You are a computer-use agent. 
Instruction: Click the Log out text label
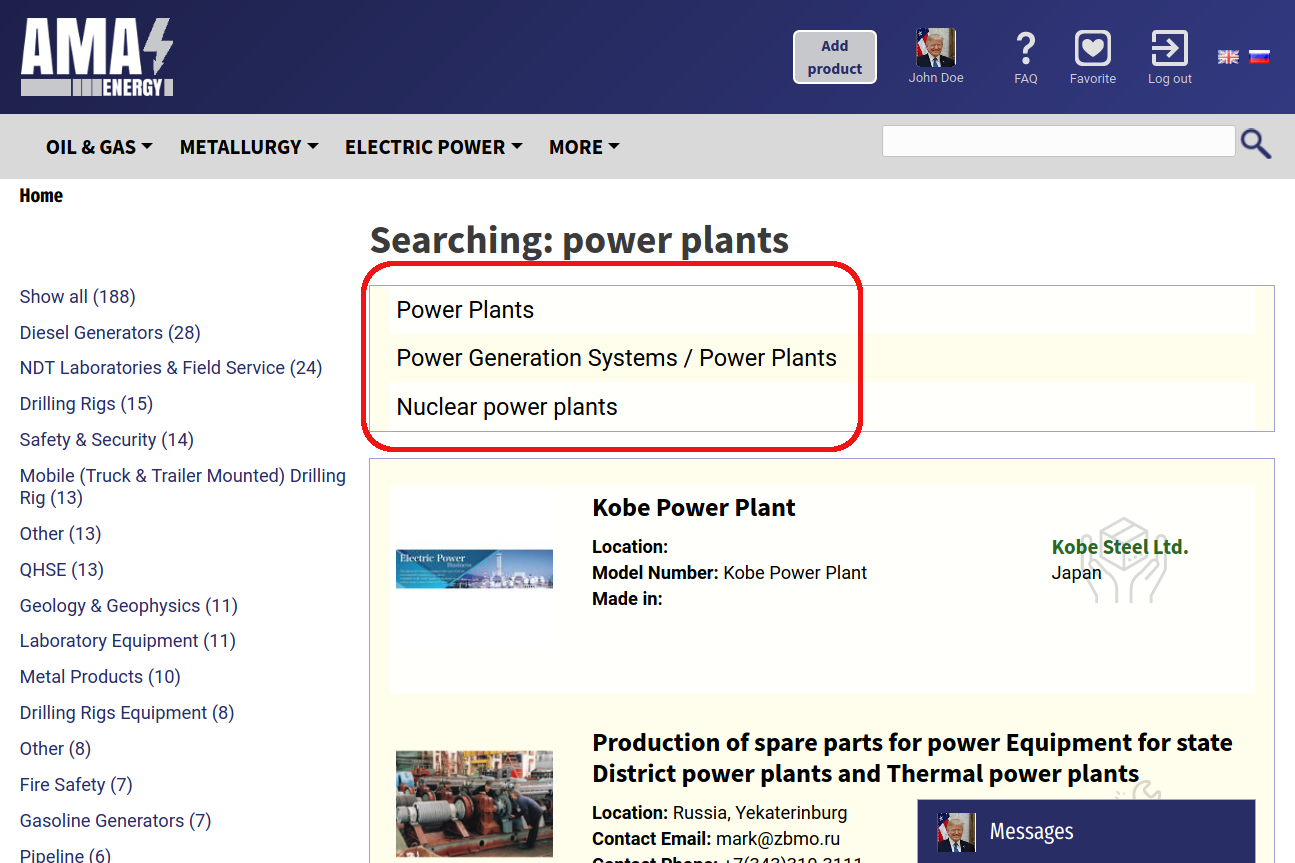[1170, 79]
